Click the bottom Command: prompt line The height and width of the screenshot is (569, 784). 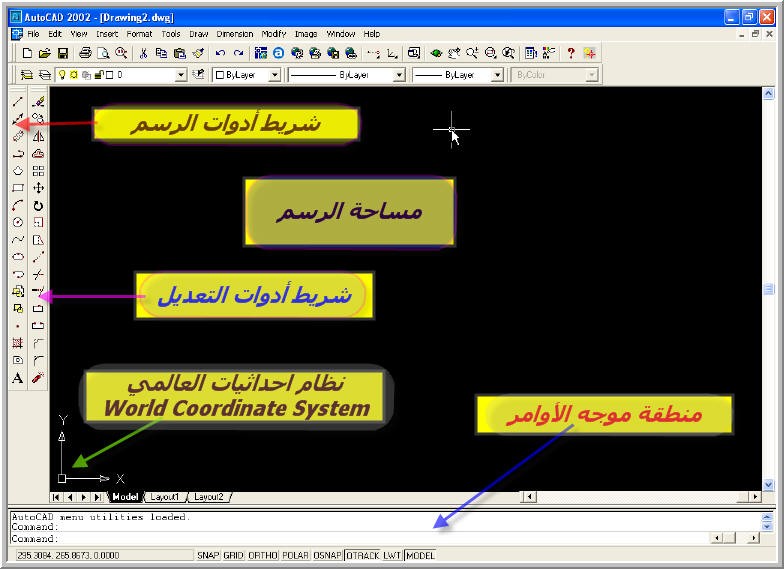click(359, 538)
